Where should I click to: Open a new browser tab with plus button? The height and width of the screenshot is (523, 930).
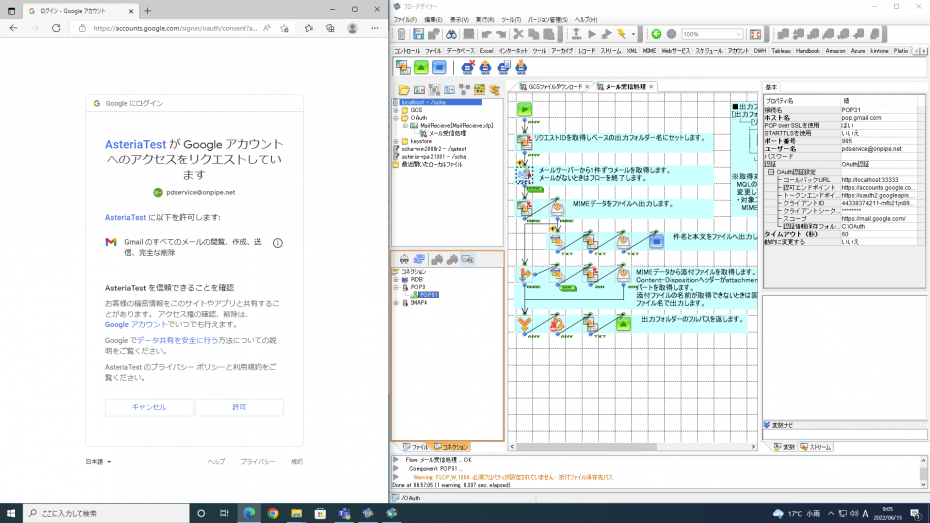click(x=148, y=11)
